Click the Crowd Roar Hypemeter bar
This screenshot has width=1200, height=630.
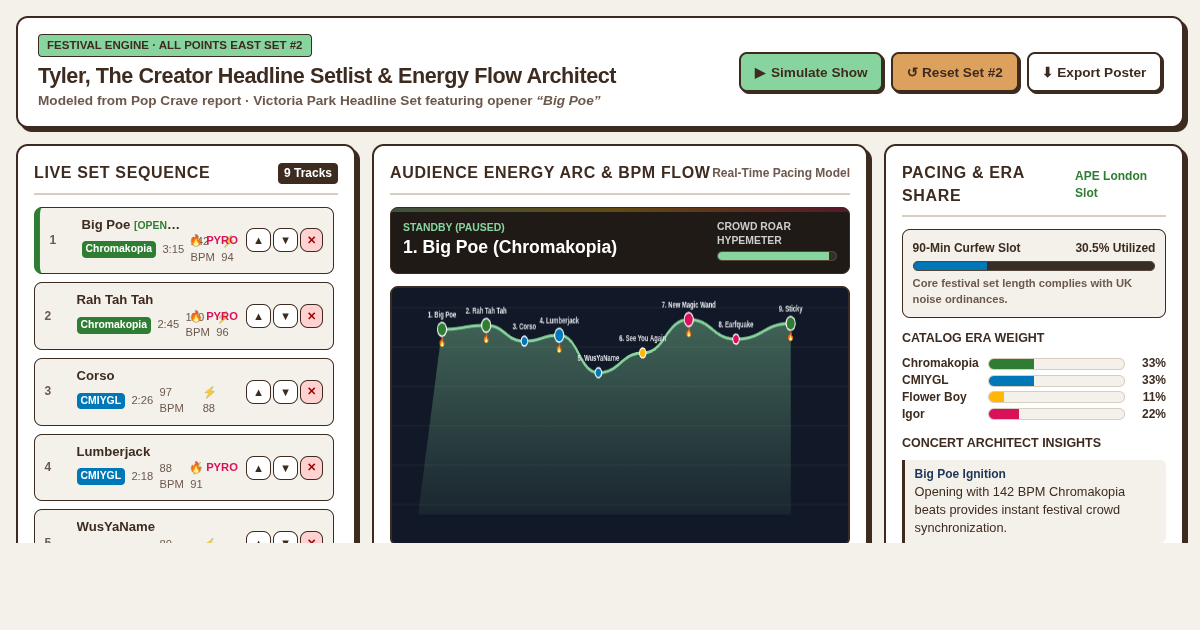point(777,256)
